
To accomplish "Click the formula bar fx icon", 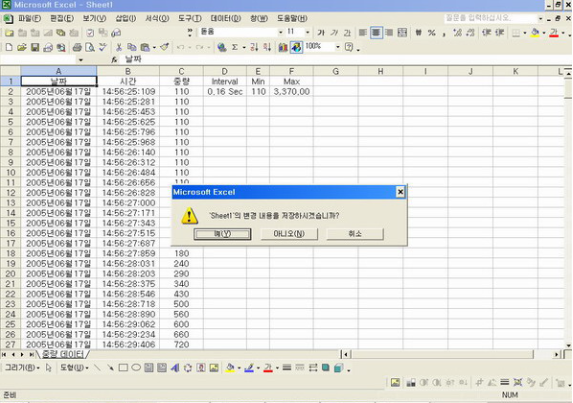I will [x=114, y=60].
